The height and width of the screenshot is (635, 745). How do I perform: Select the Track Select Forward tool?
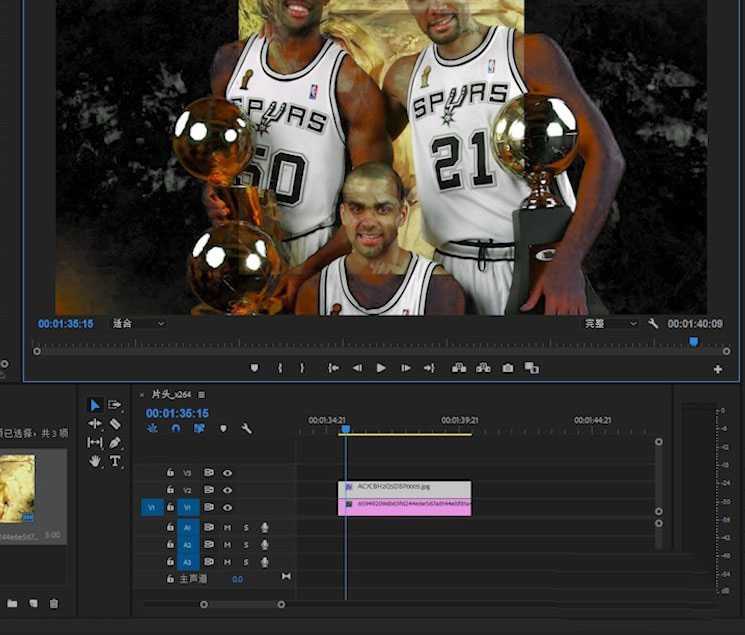tap(115, 405)
